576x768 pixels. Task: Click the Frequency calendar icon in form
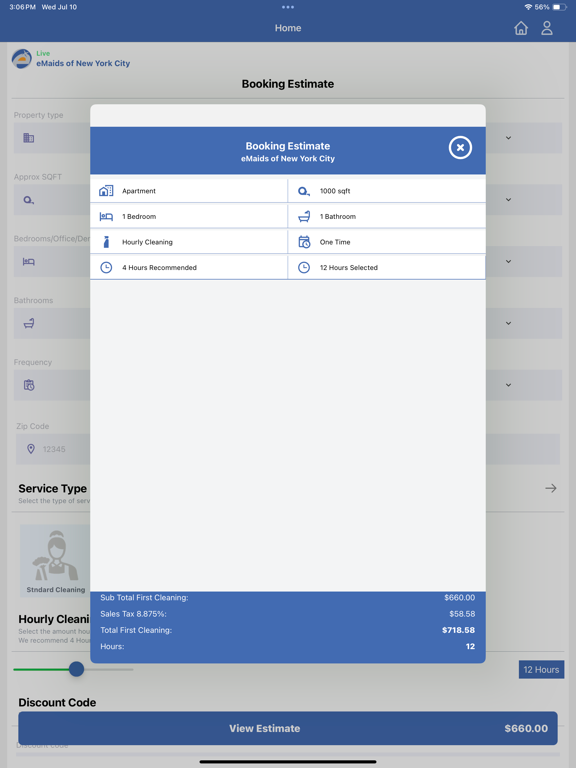point(29,385)
